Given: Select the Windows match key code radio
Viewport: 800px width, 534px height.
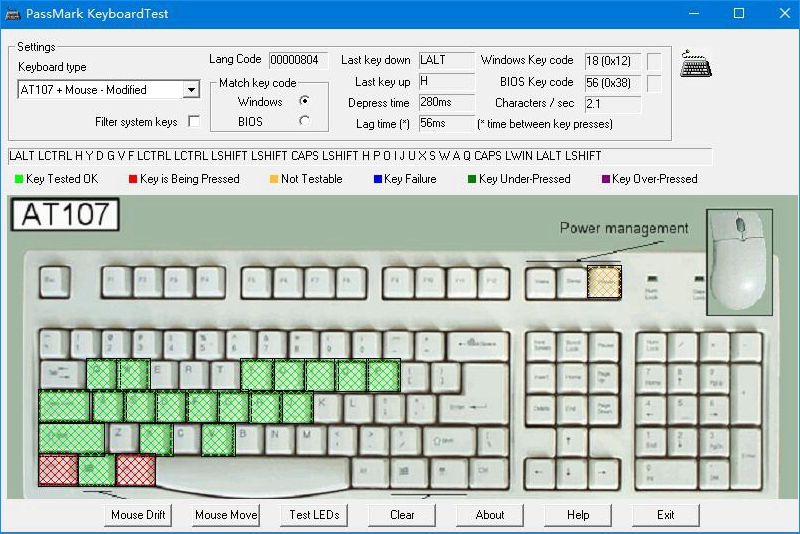Looking at the screenshot, I should click(x=305, y=101).
